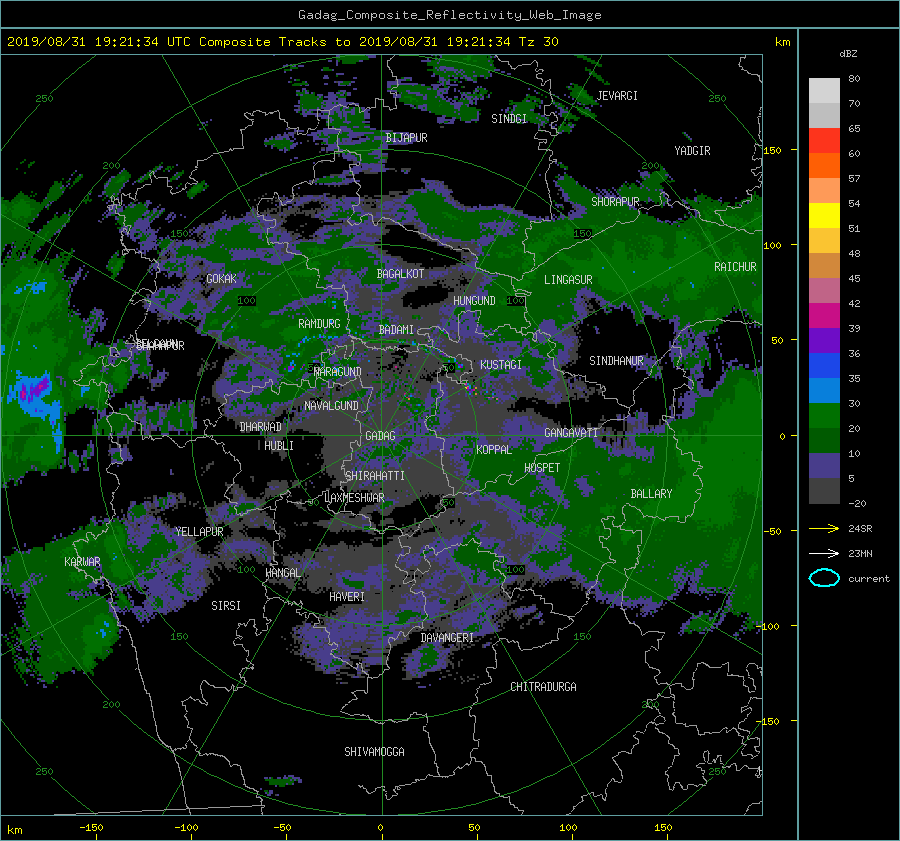This screenshot has height=841, width=900.
Task: Click the HUBLI city label
Action: [x=279, y=446]
